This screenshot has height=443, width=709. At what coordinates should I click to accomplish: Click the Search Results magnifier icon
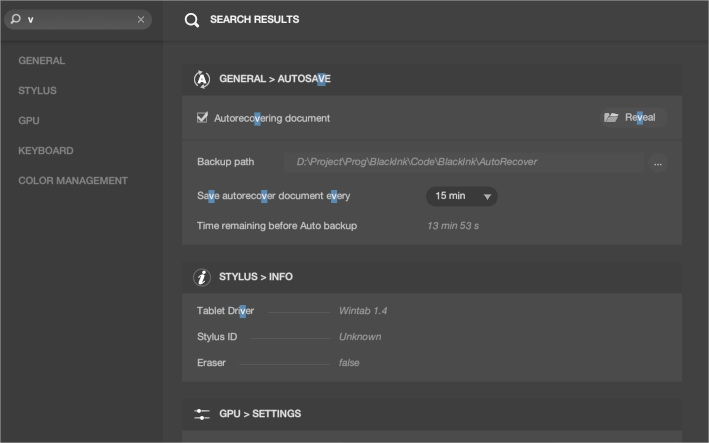click(192, 20)
